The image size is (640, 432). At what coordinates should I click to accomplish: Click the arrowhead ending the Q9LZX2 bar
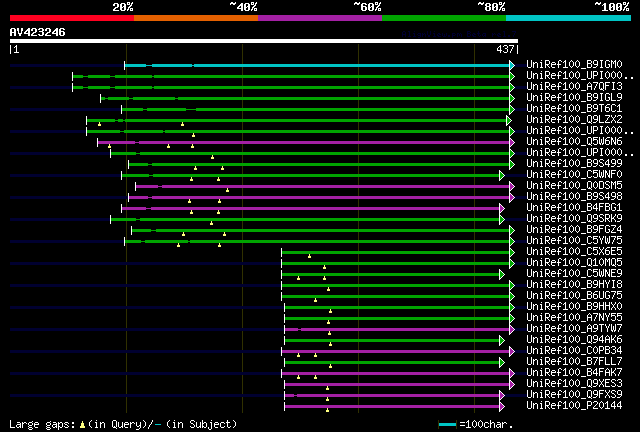coord(509,120)
